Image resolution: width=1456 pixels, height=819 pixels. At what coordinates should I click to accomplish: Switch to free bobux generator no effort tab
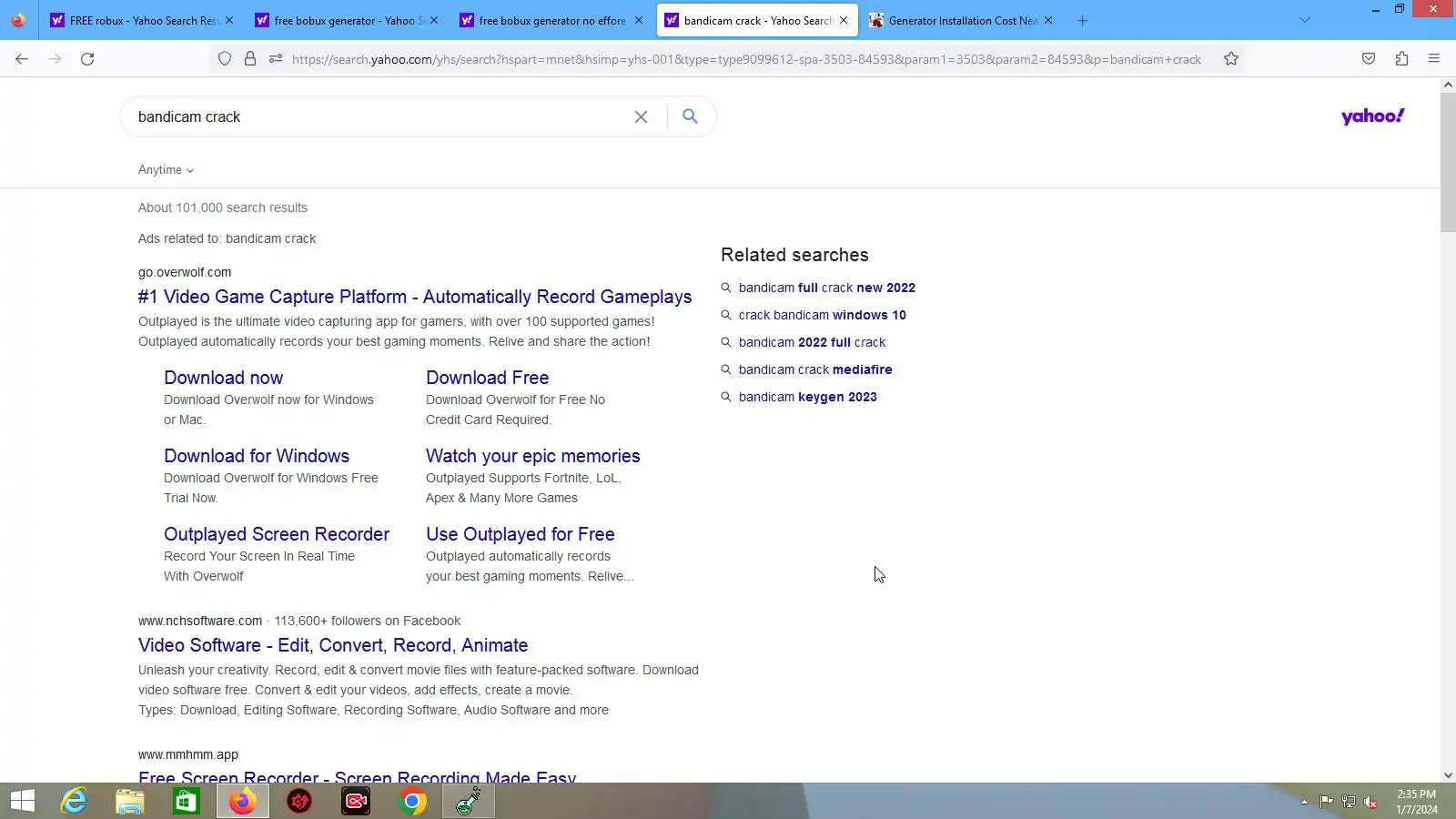point(551,20)
